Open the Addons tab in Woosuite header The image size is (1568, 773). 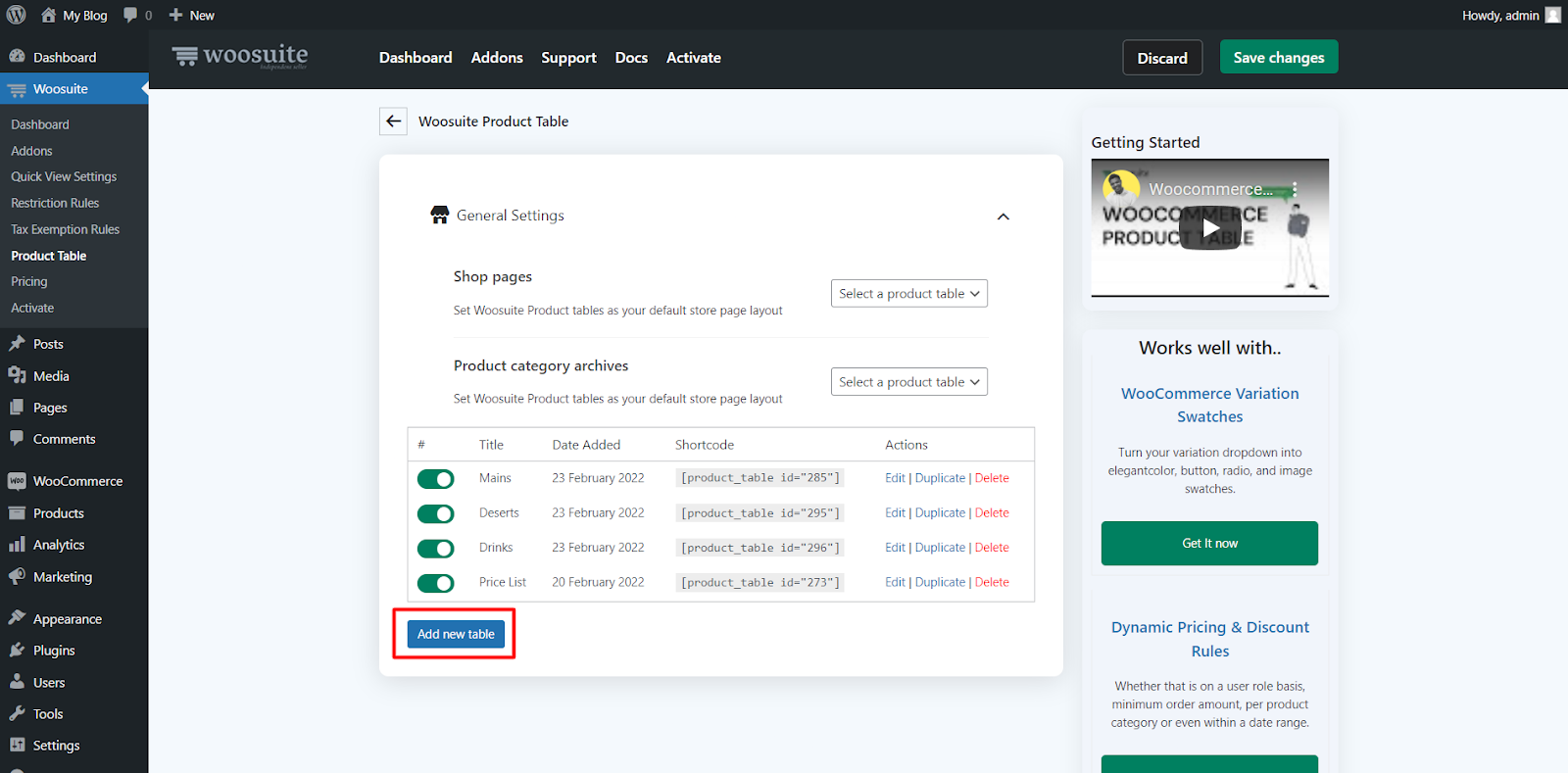497,58
